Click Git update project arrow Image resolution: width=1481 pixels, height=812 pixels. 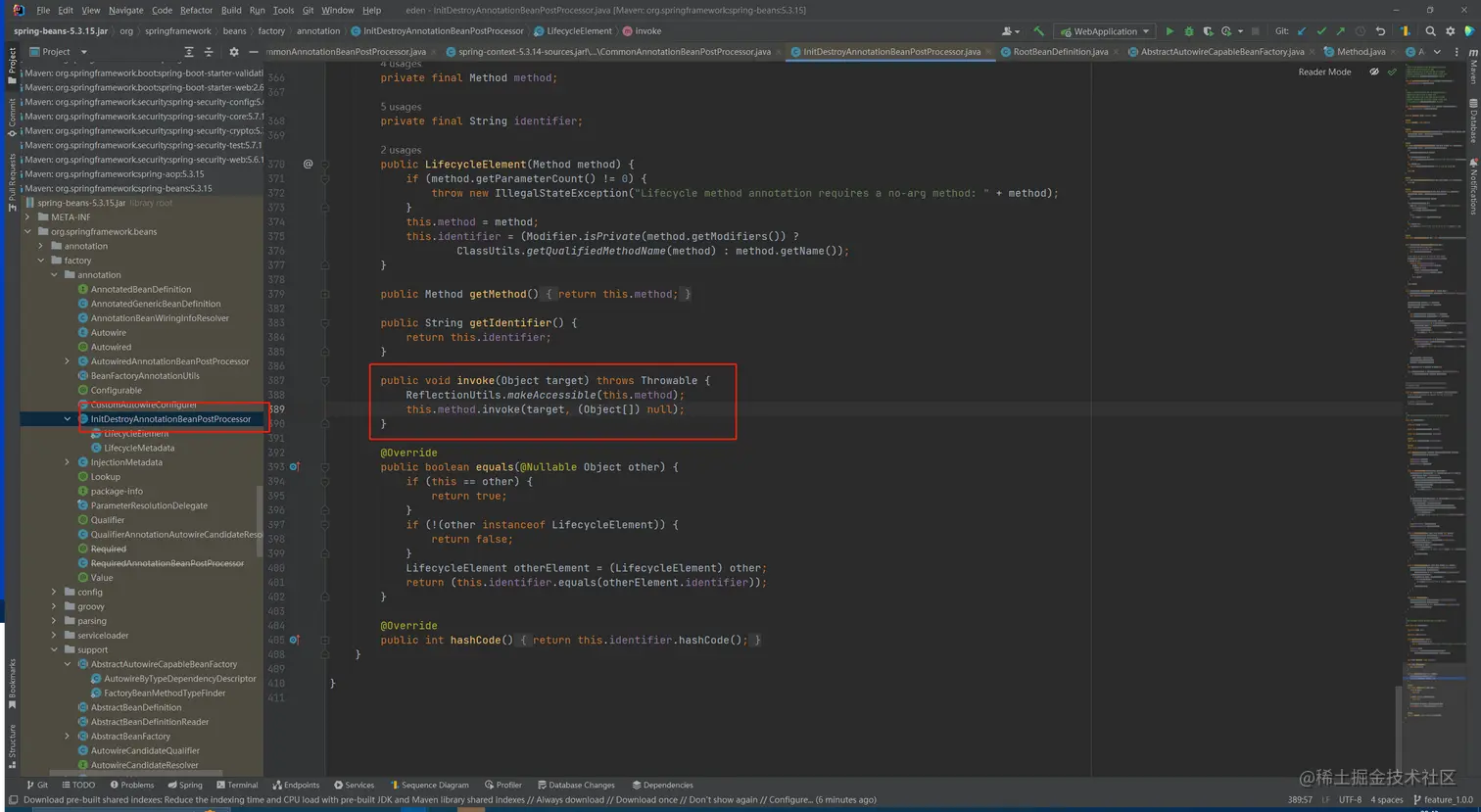[1302, 31]
